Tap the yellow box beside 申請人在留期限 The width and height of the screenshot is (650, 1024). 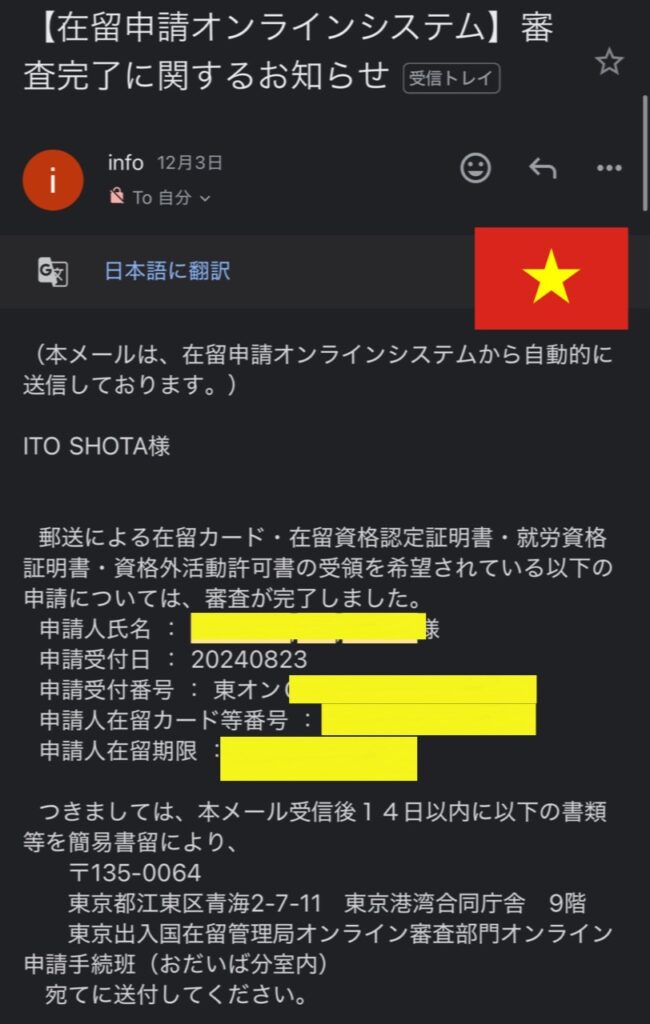point(319,758)
